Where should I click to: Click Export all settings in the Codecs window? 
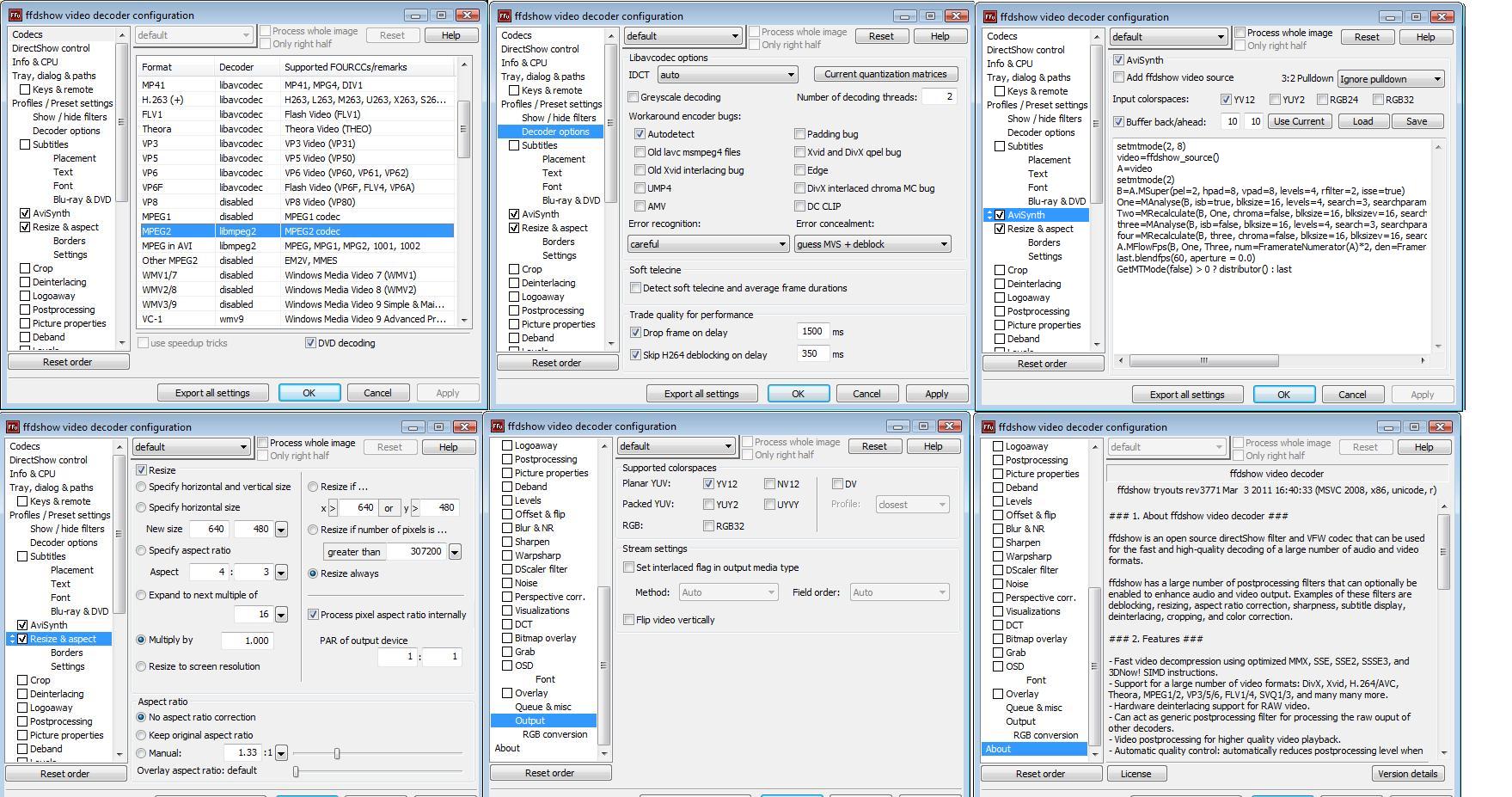pos(212,393)
